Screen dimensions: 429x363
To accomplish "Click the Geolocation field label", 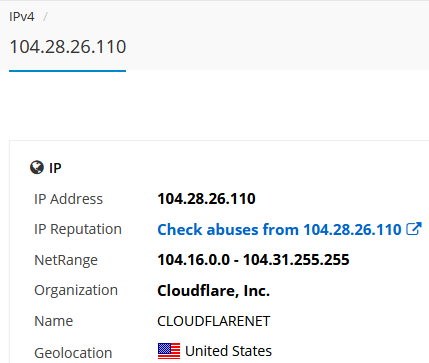I will (73, 353).
